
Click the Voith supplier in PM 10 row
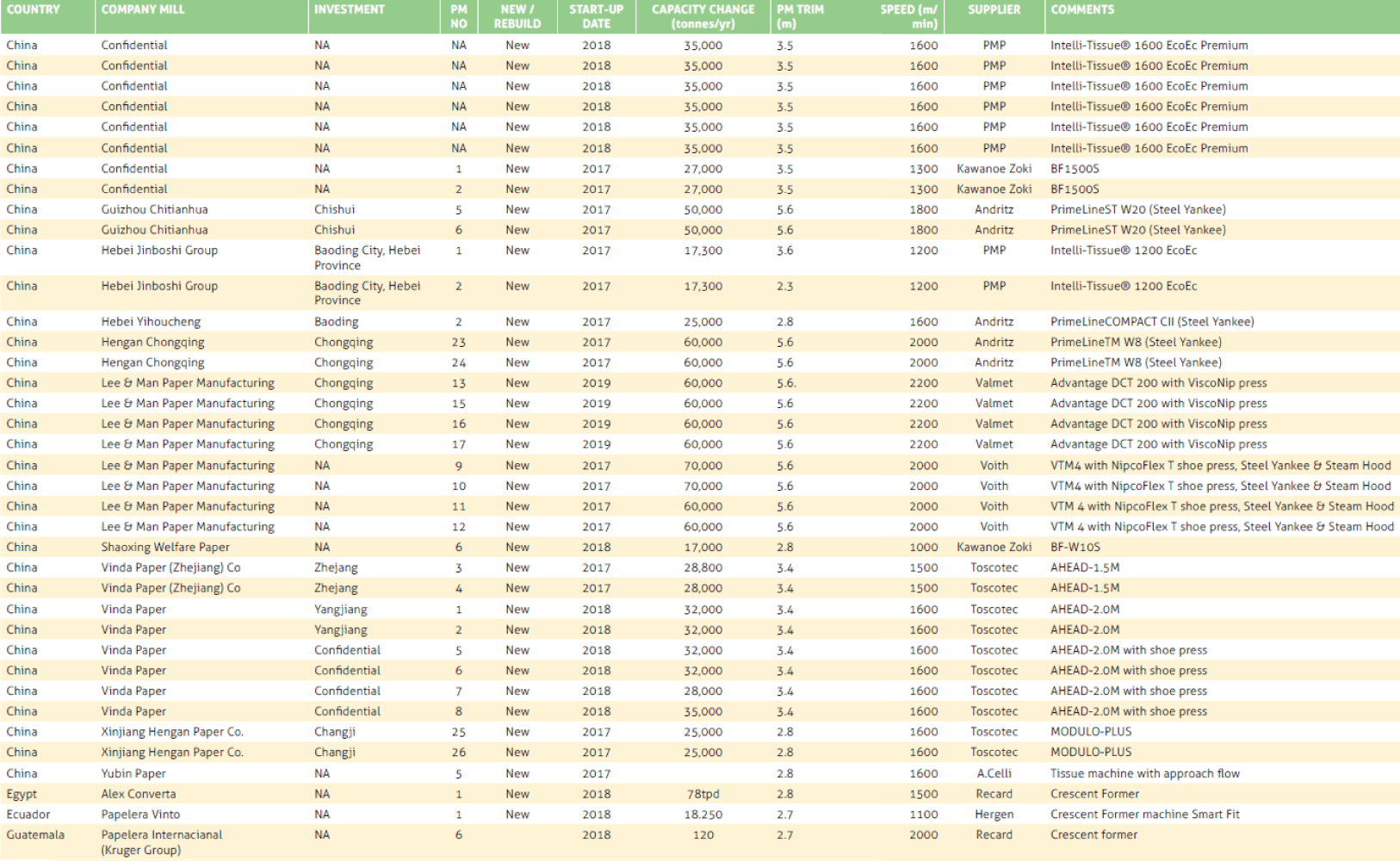click(x=994, y=486)
